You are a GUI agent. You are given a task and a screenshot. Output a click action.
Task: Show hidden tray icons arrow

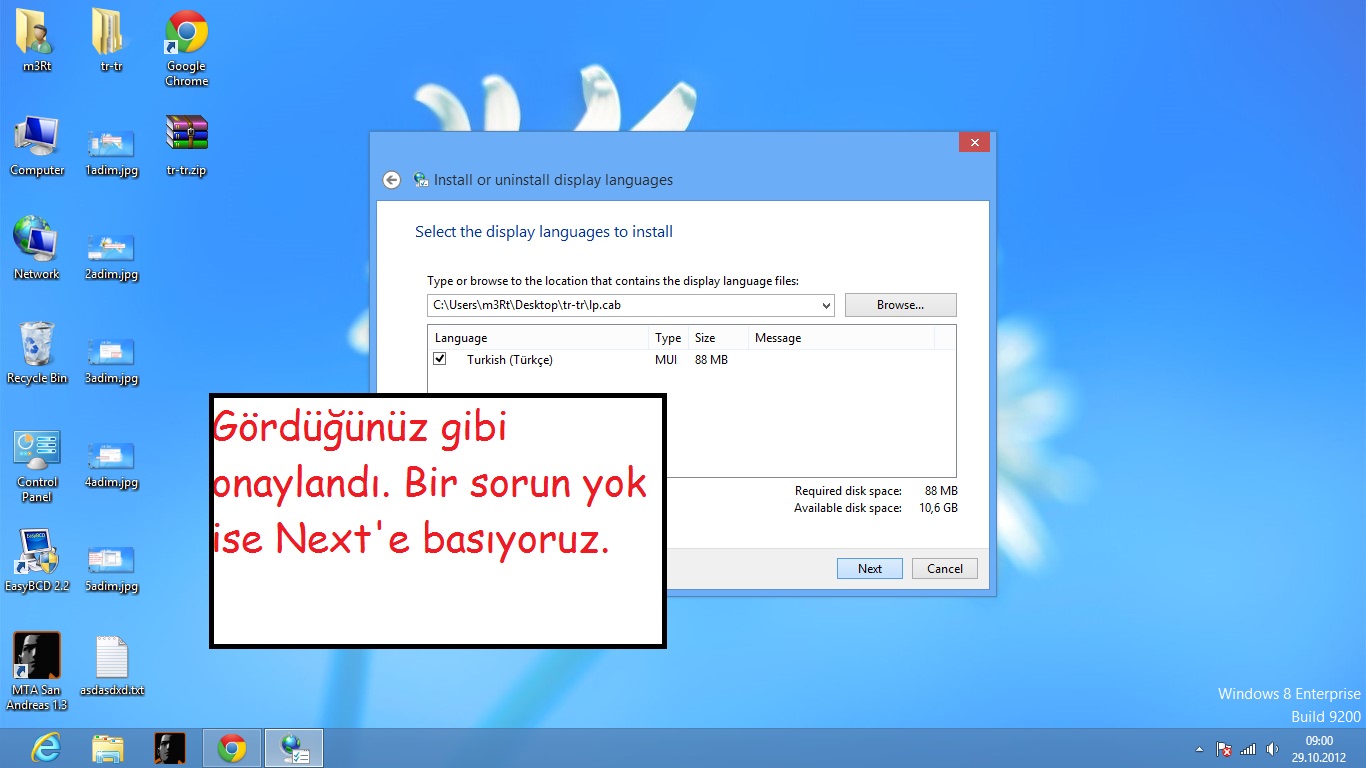(x=1199, y=749)
